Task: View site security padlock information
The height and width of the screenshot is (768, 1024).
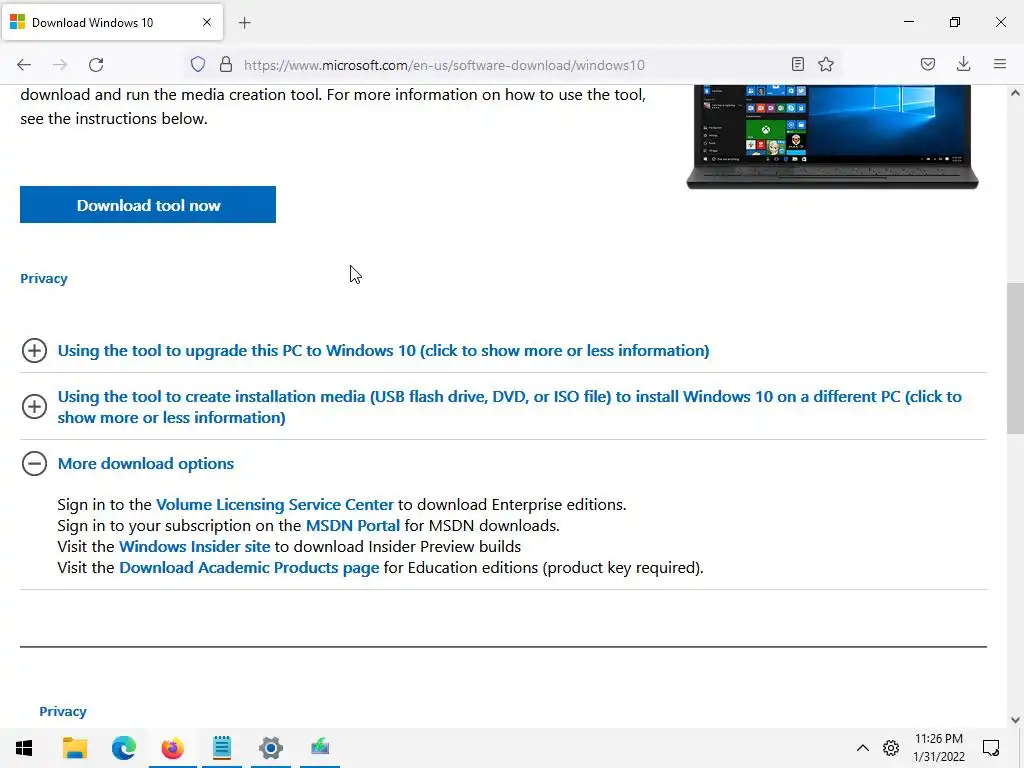Action: (x=226, y=65)
